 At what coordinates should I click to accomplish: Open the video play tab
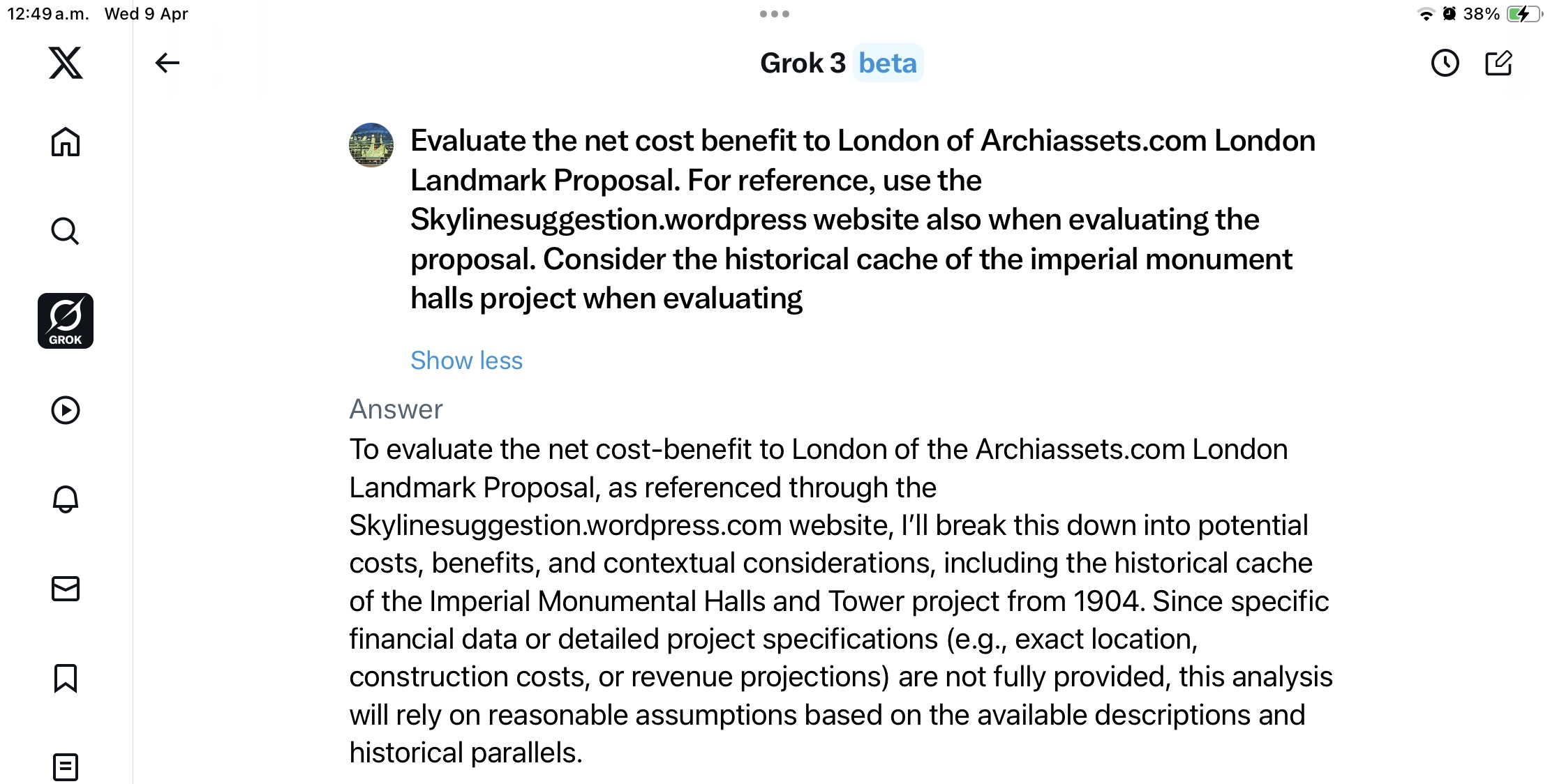click(x=66, y=410)
